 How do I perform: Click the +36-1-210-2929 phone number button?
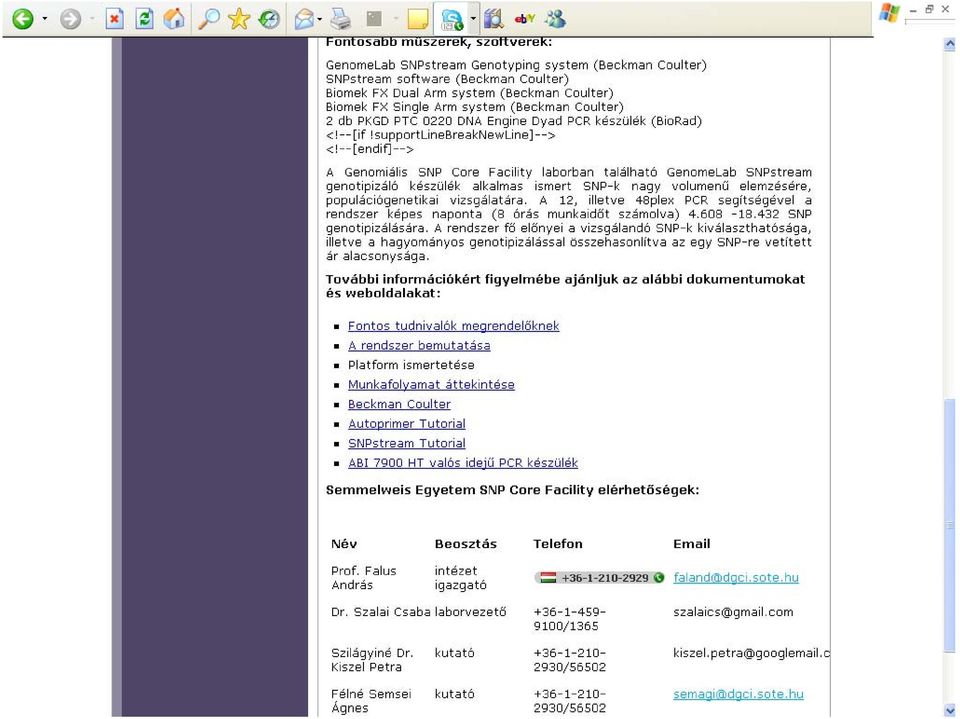tap(599, 578)
